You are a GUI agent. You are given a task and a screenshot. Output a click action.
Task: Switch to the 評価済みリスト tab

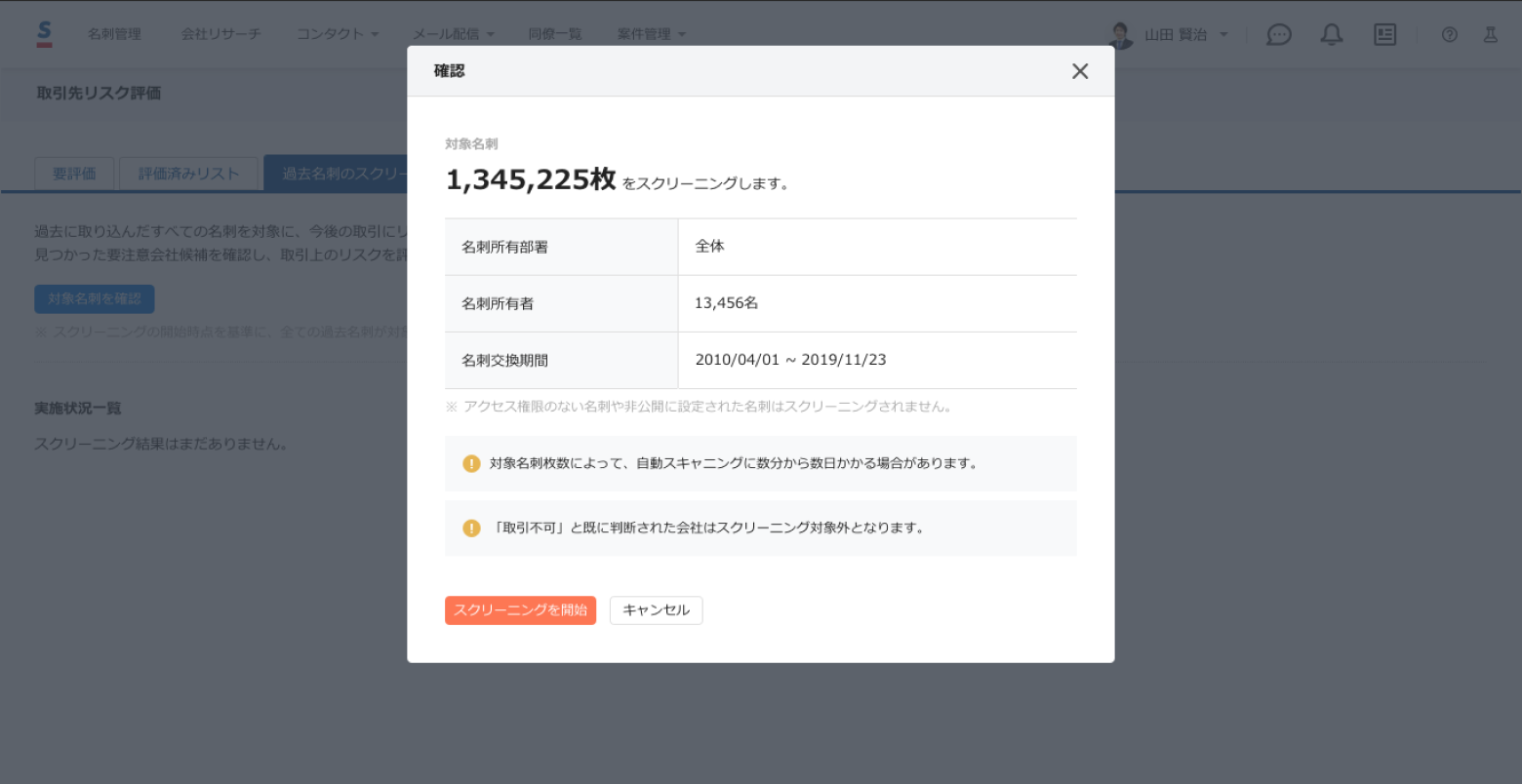(188, 174)
